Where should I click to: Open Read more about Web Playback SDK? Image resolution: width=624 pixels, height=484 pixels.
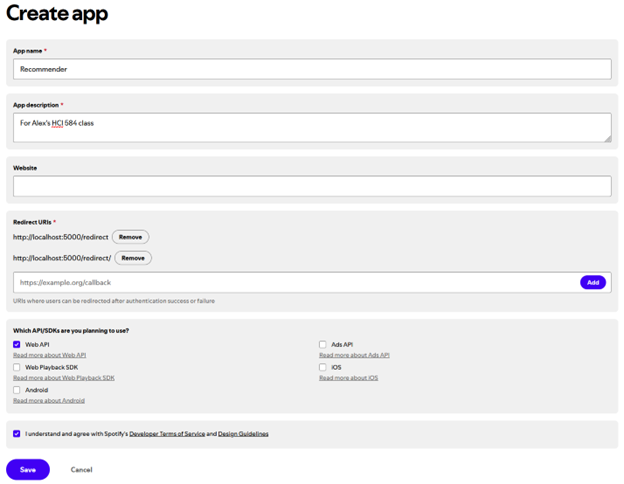[x=64, y=378]
